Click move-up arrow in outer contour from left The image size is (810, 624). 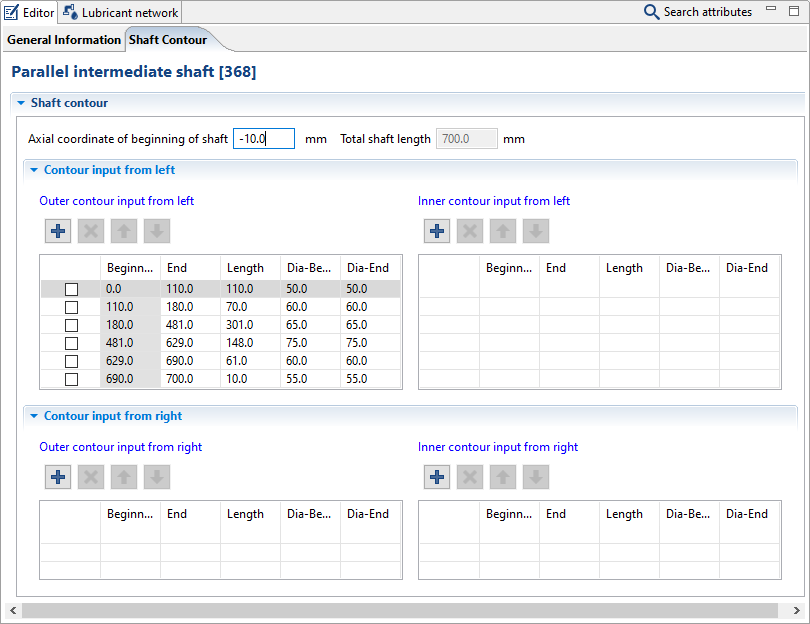[124, 231]
